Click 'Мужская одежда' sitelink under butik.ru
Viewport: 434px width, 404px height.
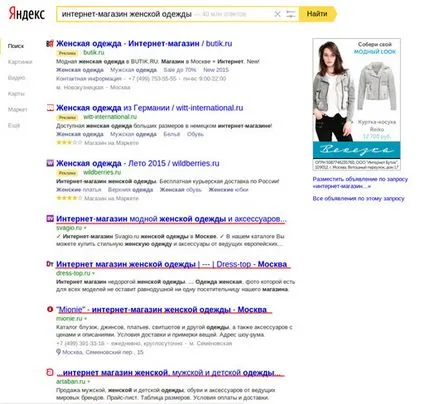133,70
